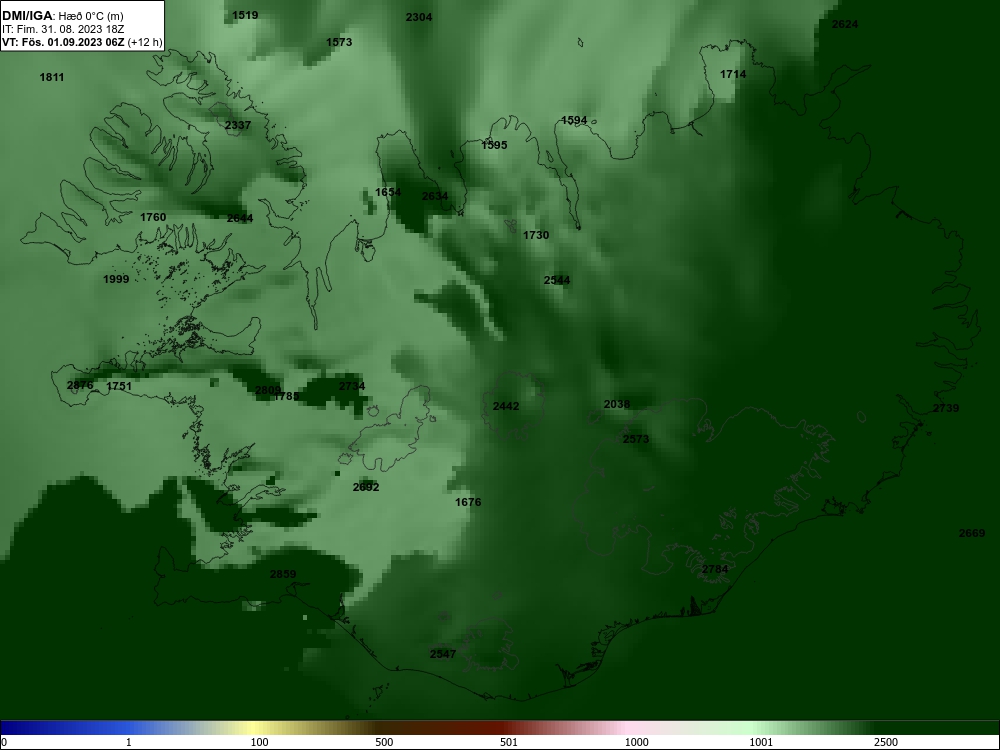This screenshot has height=750, width=1000.
Task: Click the 2038 height value label
Action: (x=617, y=404)
